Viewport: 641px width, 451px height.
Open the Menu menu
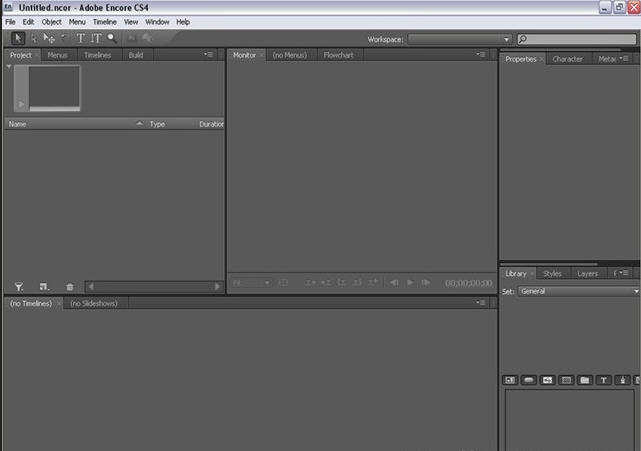[x=77, y=22]
